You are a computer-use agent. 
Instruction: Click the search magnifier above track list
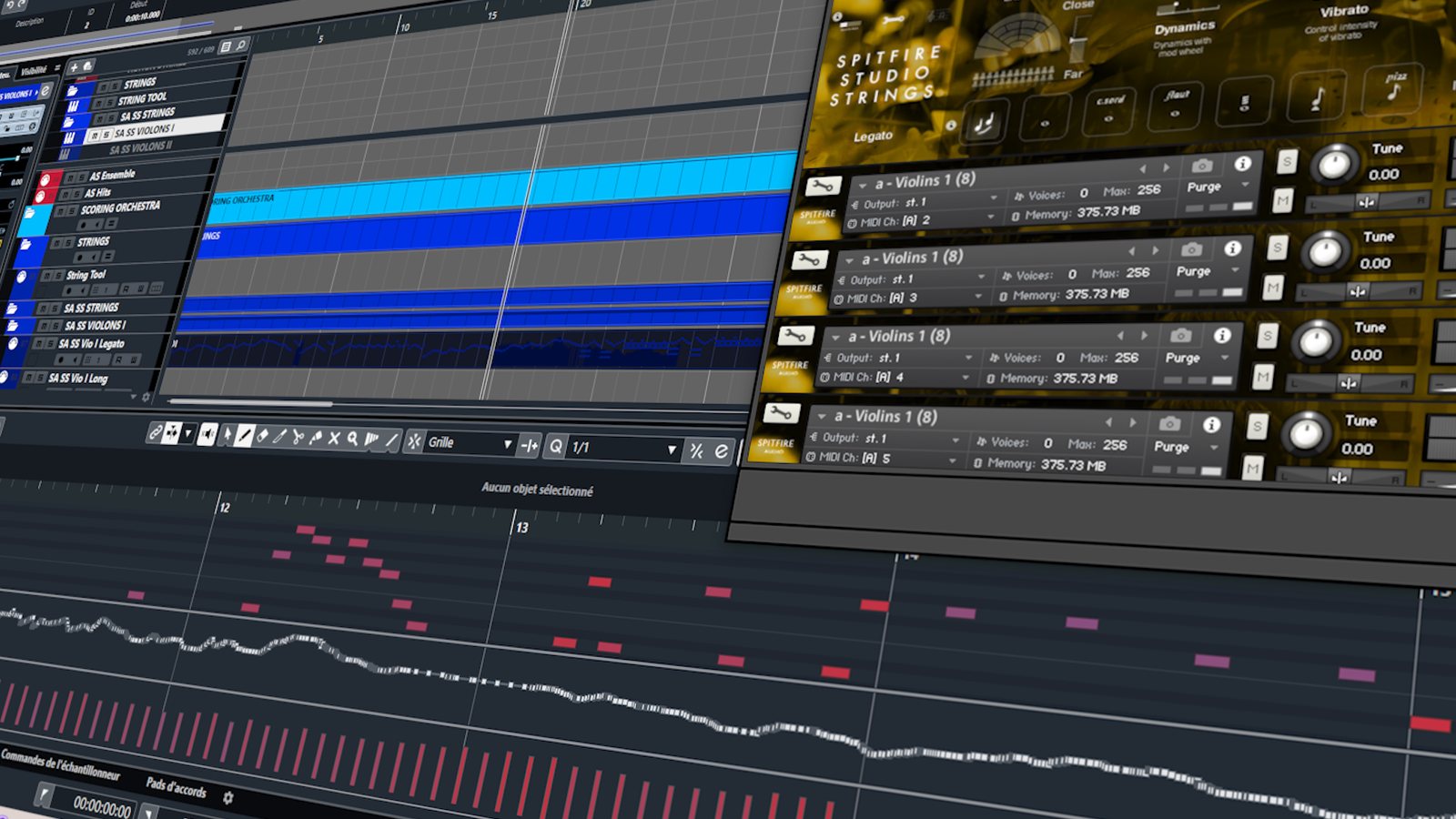click(x=241, y=45)
